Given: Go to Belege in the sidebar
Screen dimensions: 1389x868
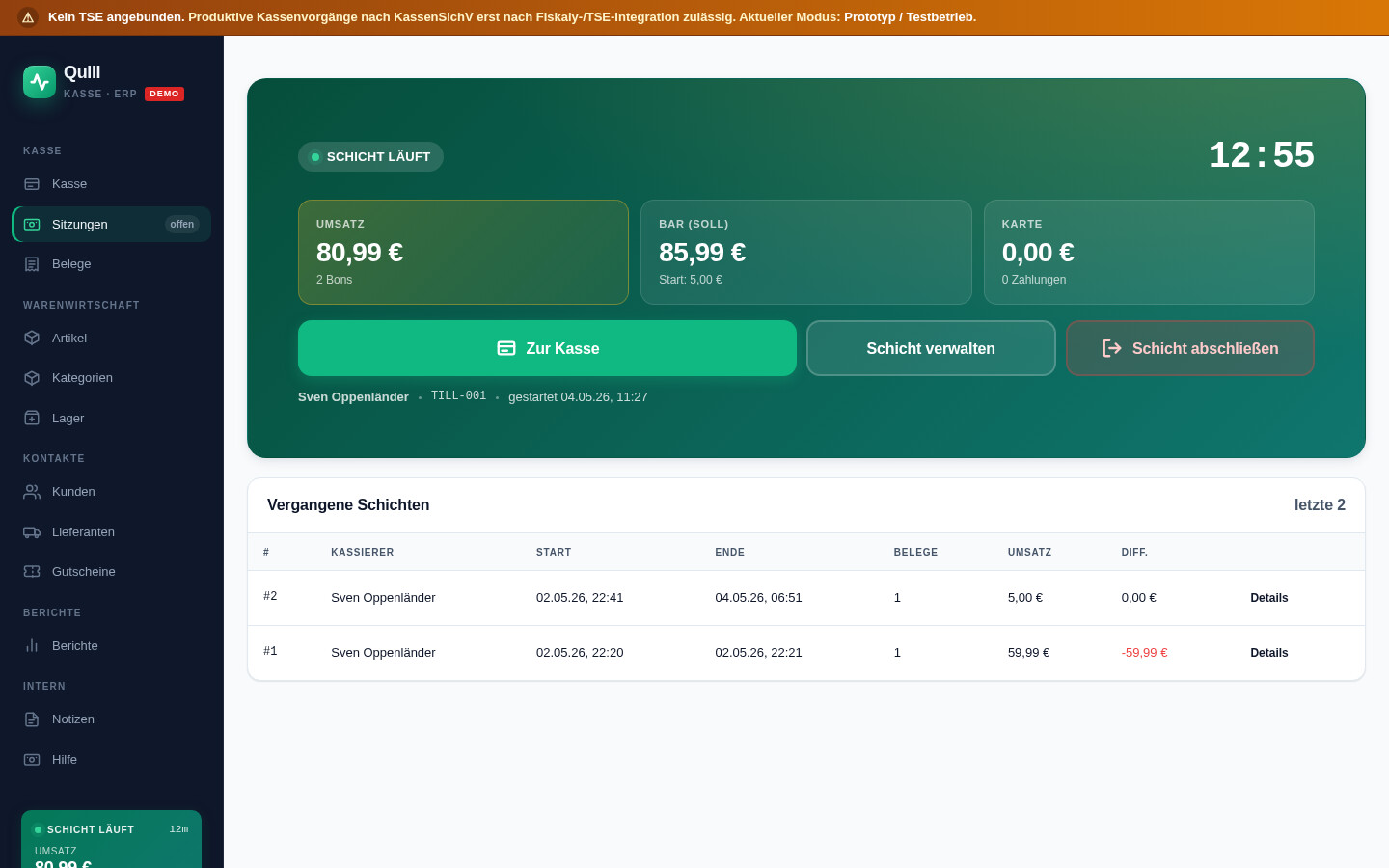Looking at the screenshot, I should coord(111,264).
